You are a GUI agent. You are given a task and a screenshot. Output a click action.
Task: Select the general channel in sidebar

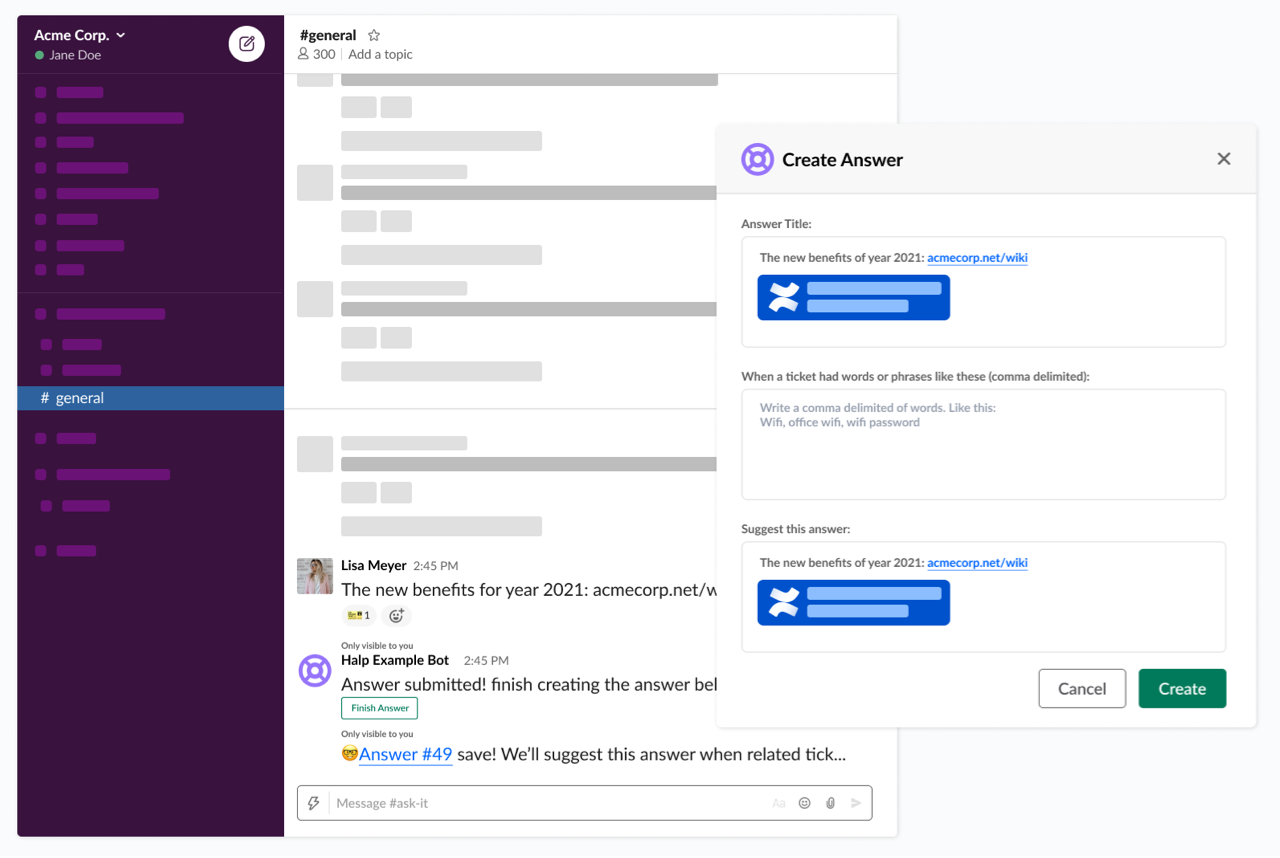tap(80, 398)
